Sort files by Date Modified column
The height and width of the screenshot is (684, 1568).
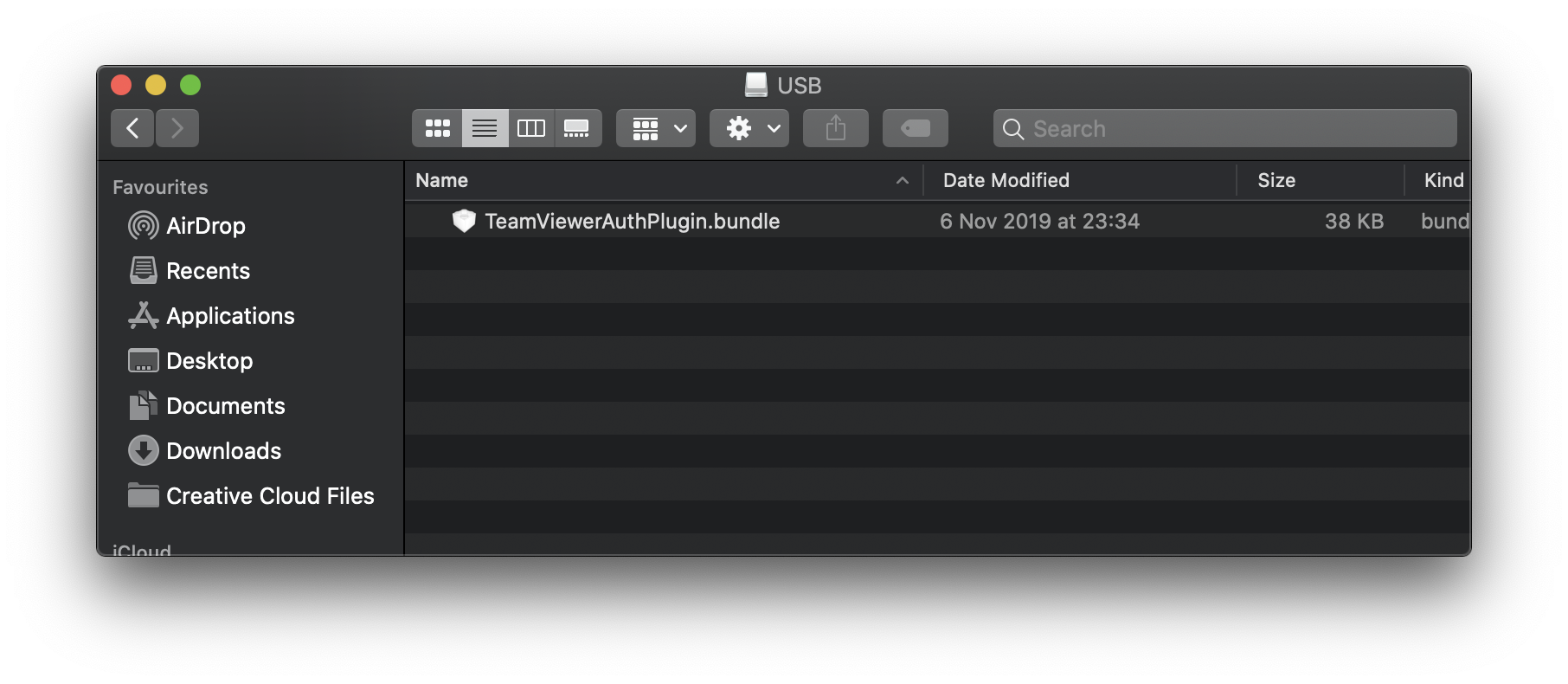pos(1005,180)
